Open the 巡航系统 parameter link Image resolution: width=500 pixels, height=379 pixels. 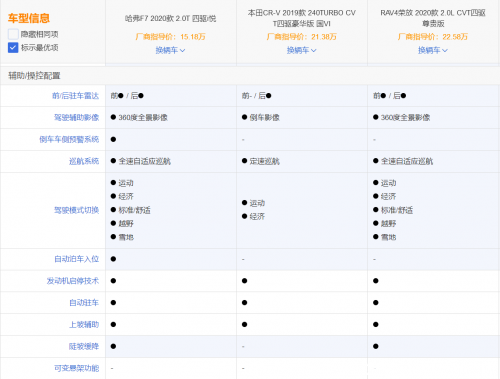(x=84, y=161)
